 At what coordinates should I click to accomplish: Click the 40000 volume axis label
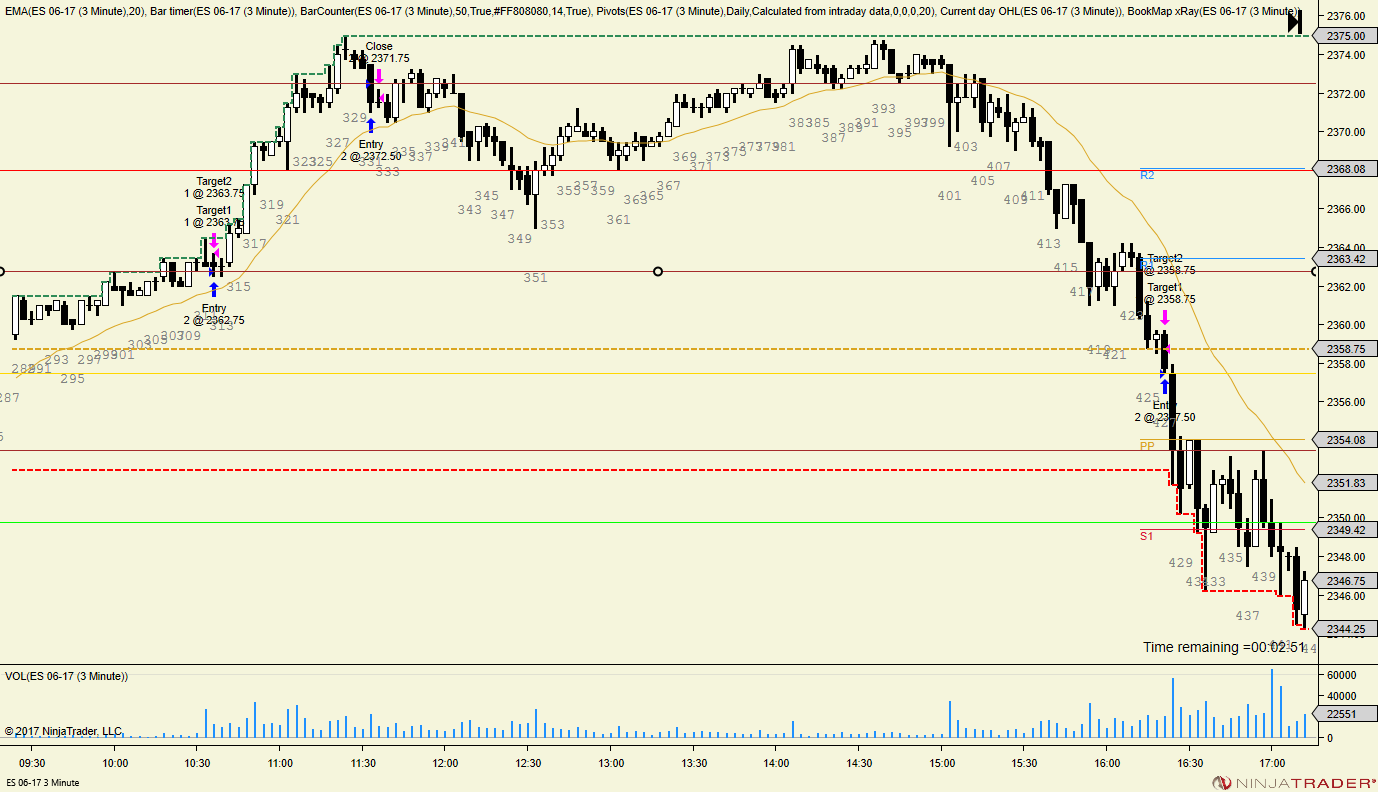(1342, 697)
